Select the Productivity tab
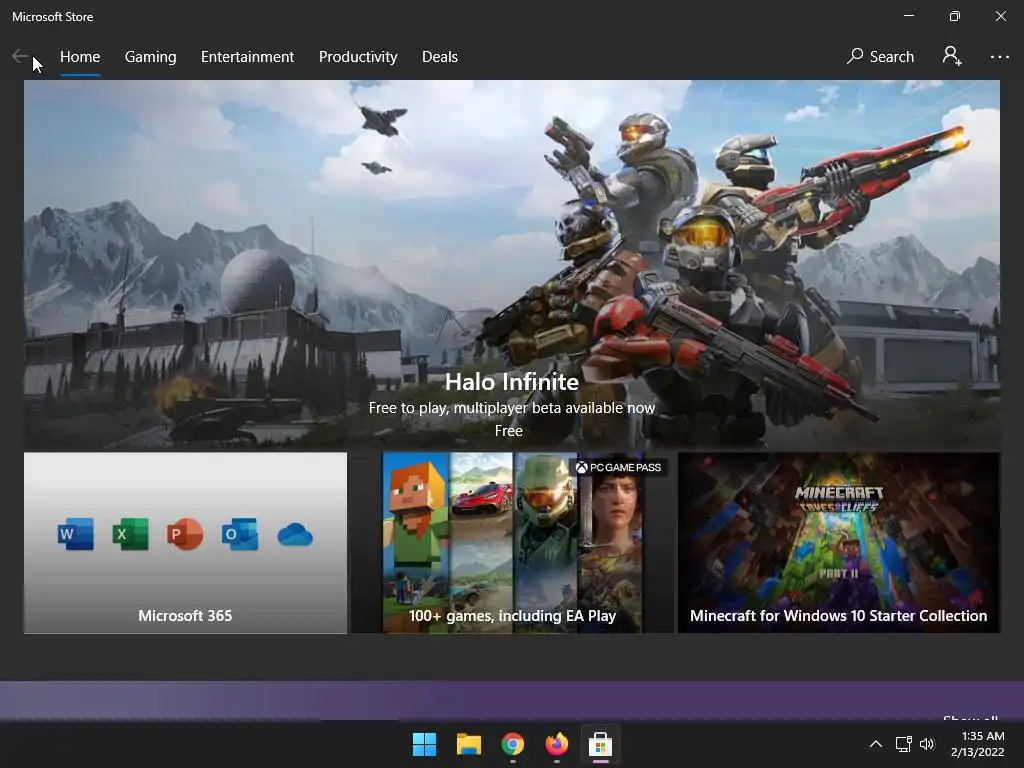Image resolution: width=1024 pixels, height=768 pixels. [358, 57]
